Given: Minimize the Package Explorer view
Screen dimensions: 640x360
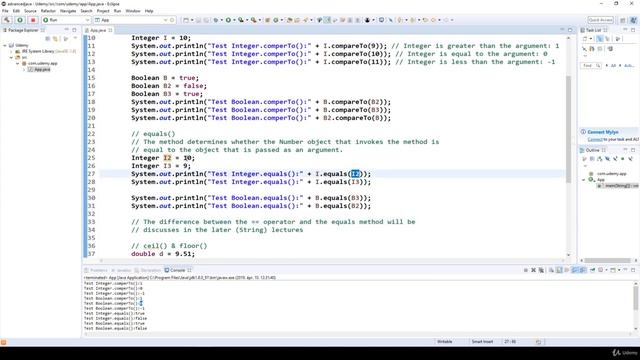Looking at the screenshot, I should click(x=67, y=30).
